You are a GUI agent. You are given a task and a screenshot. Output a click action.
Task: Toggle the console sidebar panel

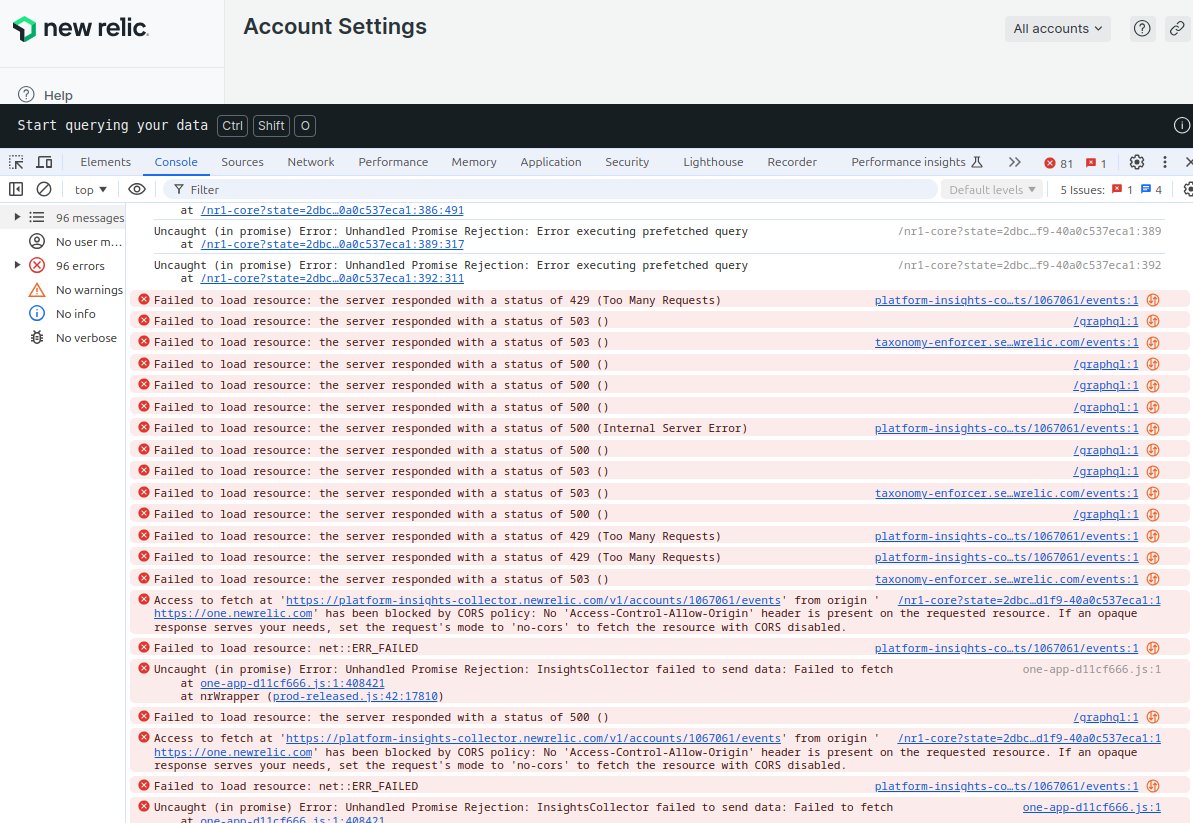pyautogui.click(x=16, y=189)
